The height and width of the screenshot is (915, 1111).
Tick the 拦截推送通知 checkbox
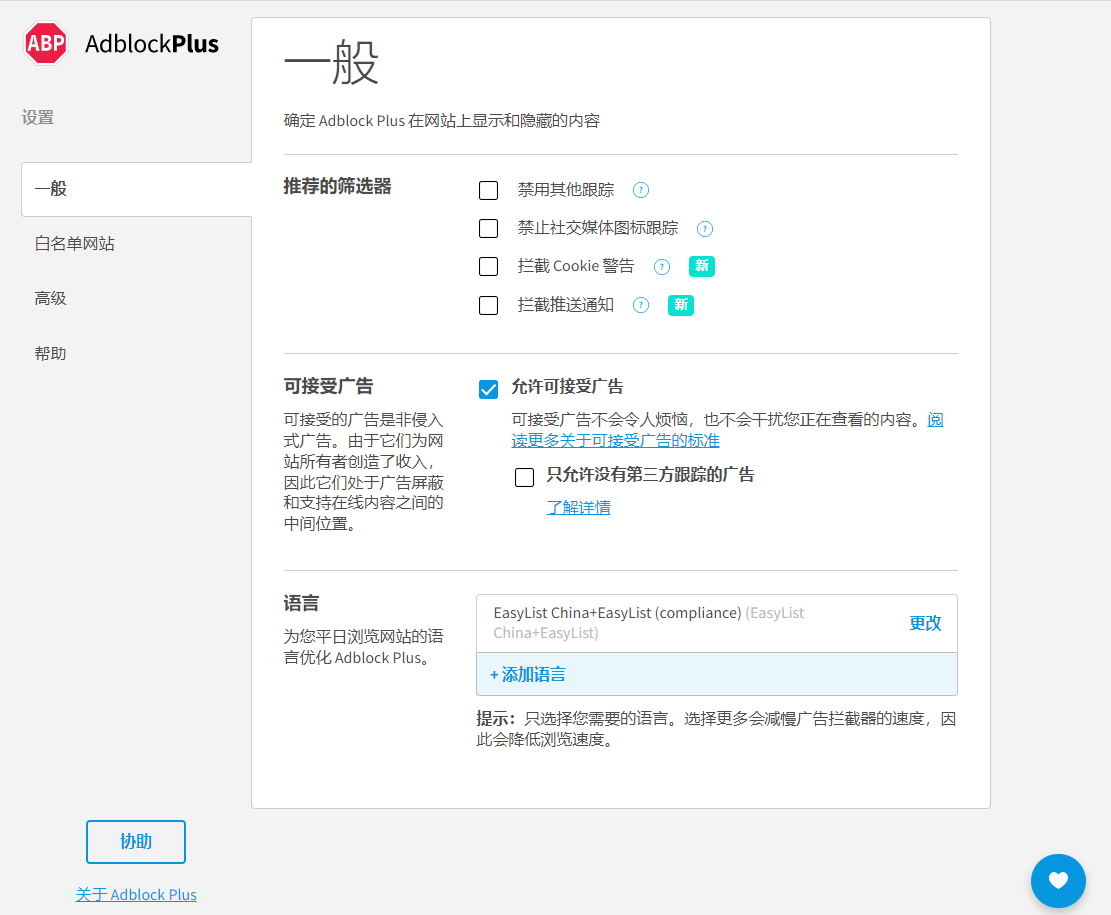488,305
